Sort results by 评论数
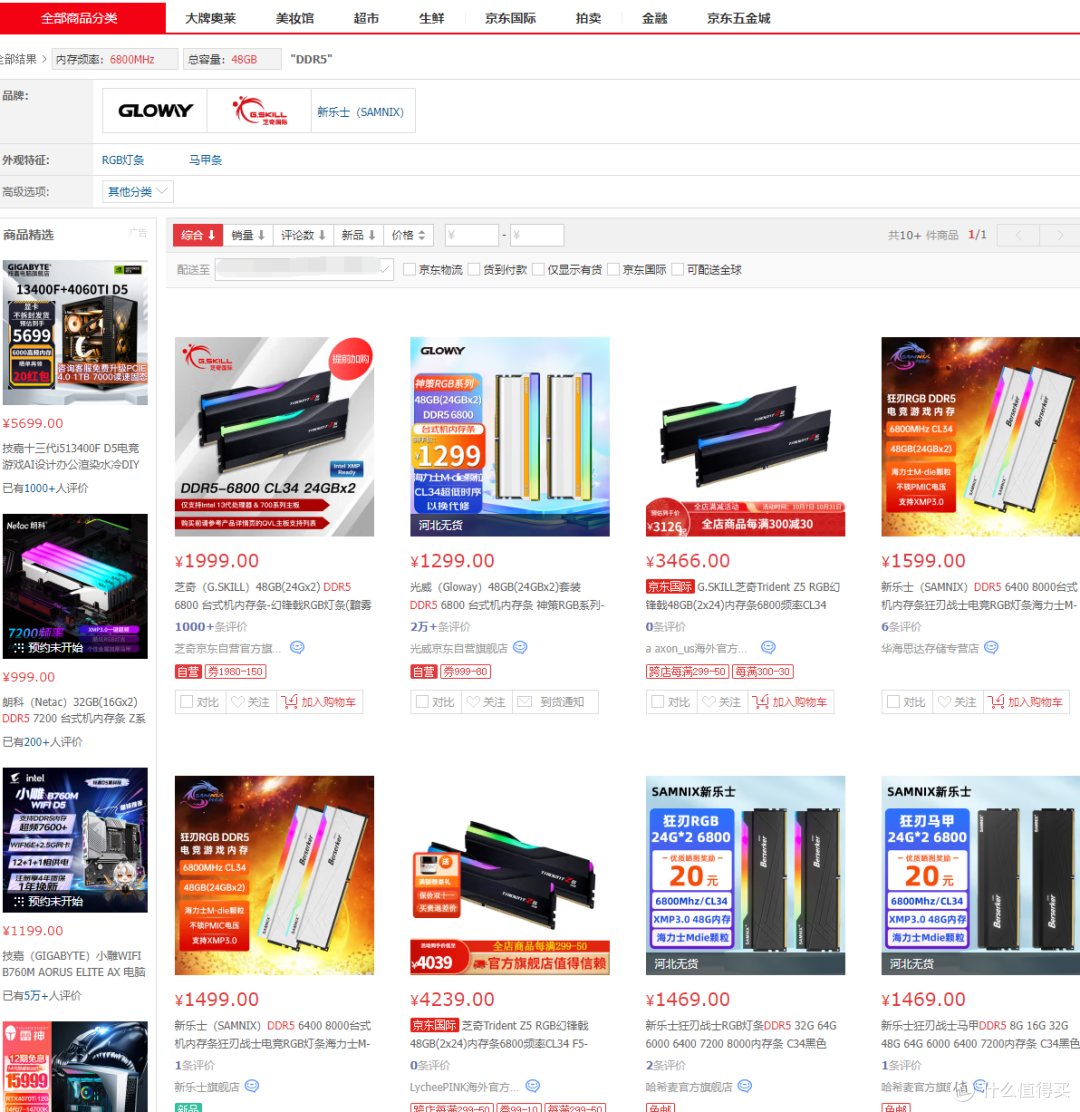1080x1112 pixels. click(304, 235)
